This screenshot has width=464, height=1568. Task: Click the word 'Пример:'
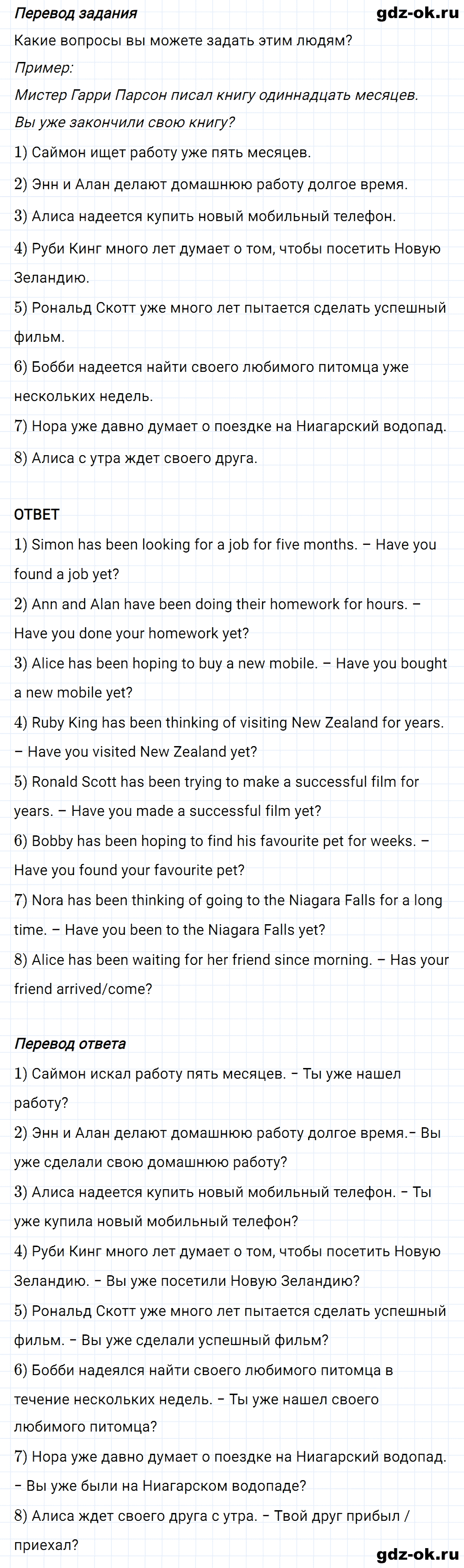44,68
